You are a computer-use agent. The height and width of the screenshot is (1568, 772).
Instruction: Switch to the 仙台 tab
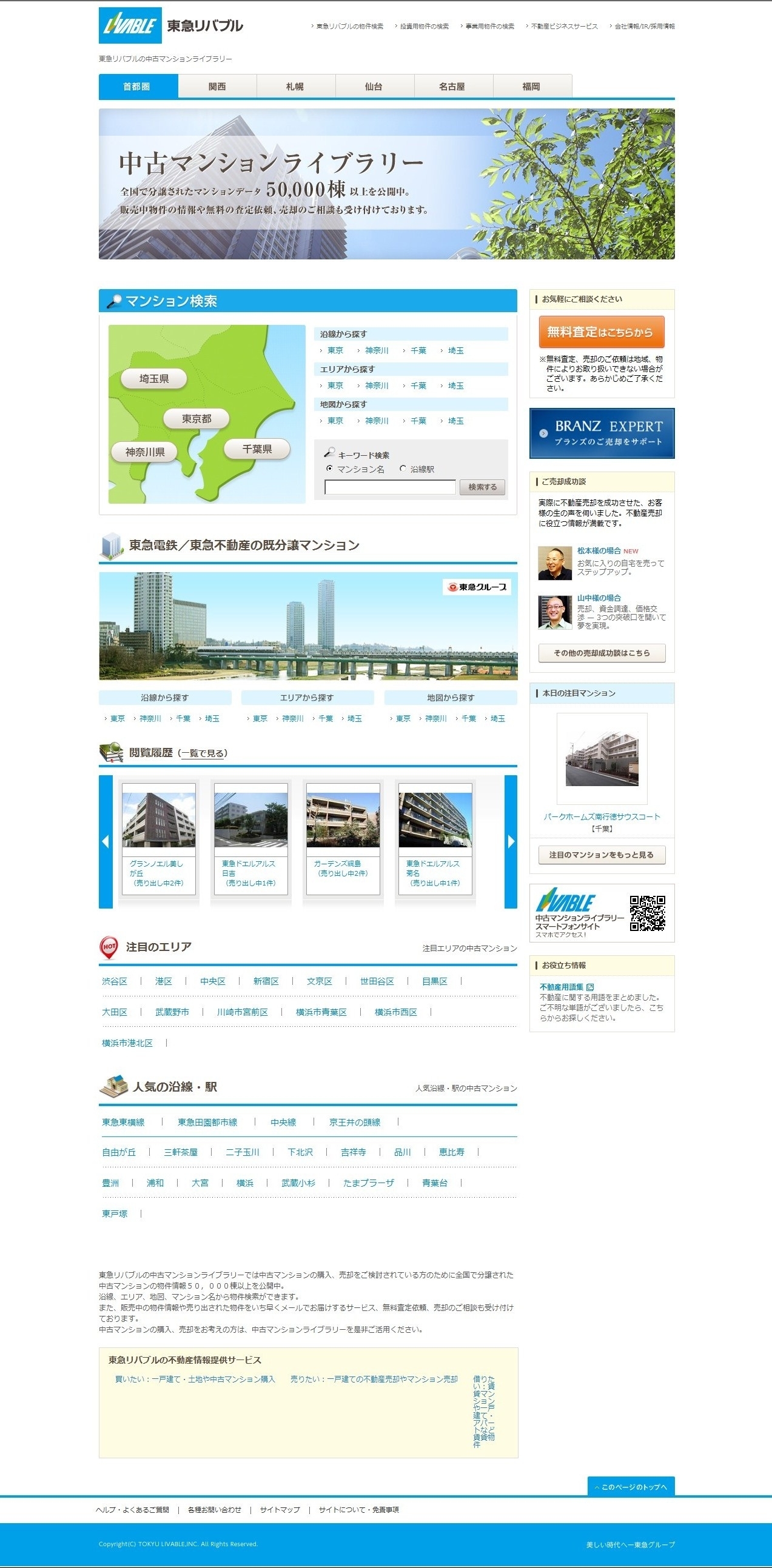click(x=374, y=87)
